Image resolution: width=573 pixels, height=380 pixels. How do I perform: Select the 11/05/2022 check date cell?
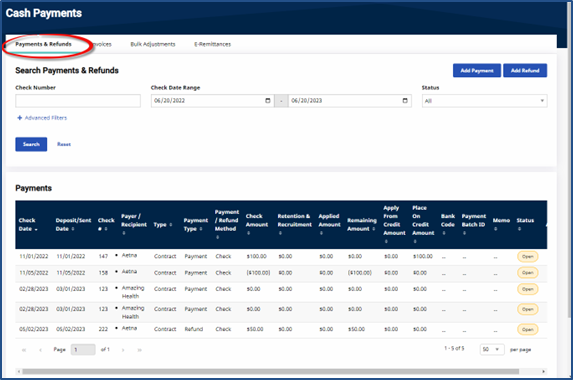point(34,273)
